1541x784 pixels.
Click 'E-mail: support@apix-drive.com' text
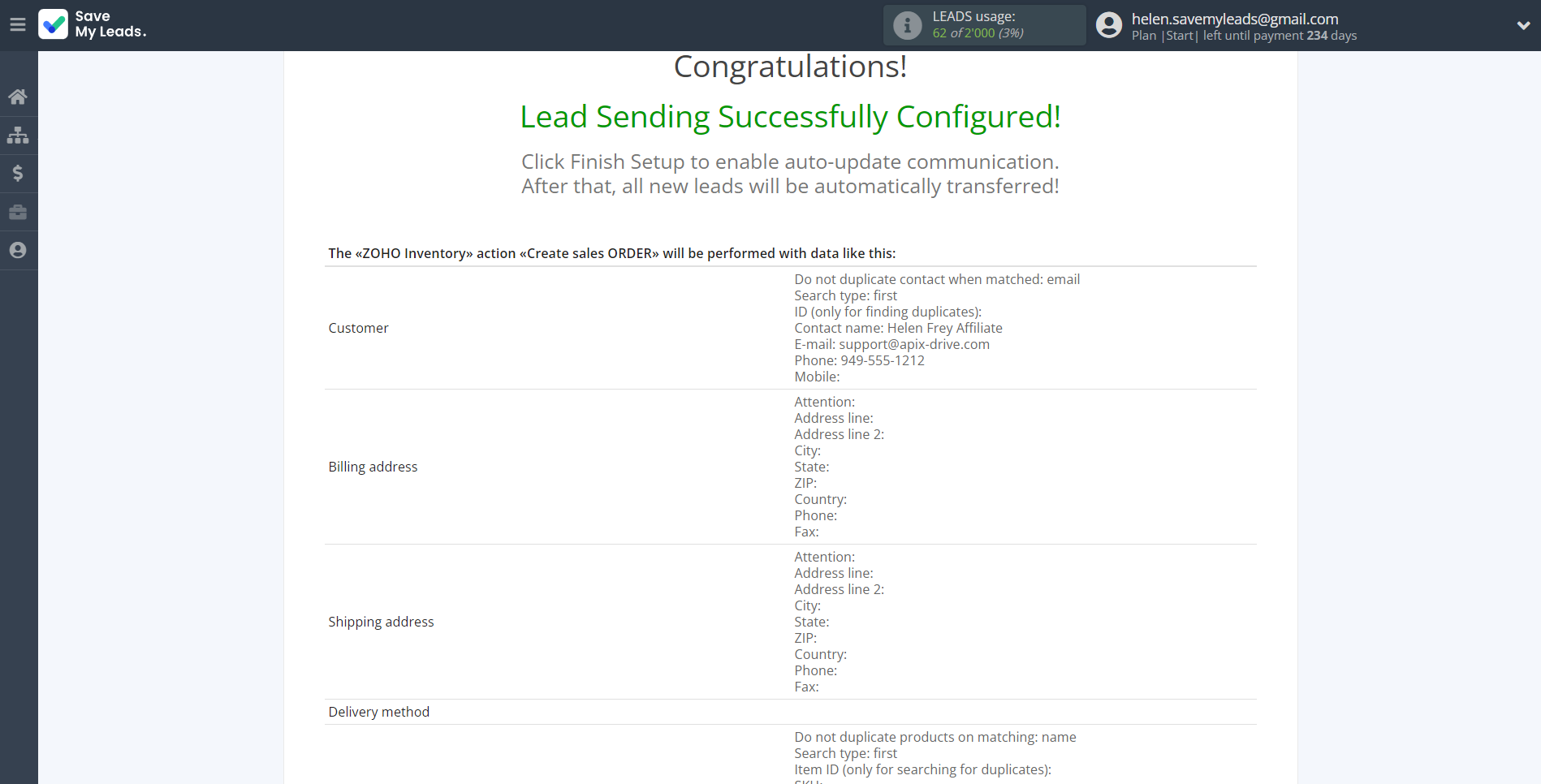pos(891,344)
